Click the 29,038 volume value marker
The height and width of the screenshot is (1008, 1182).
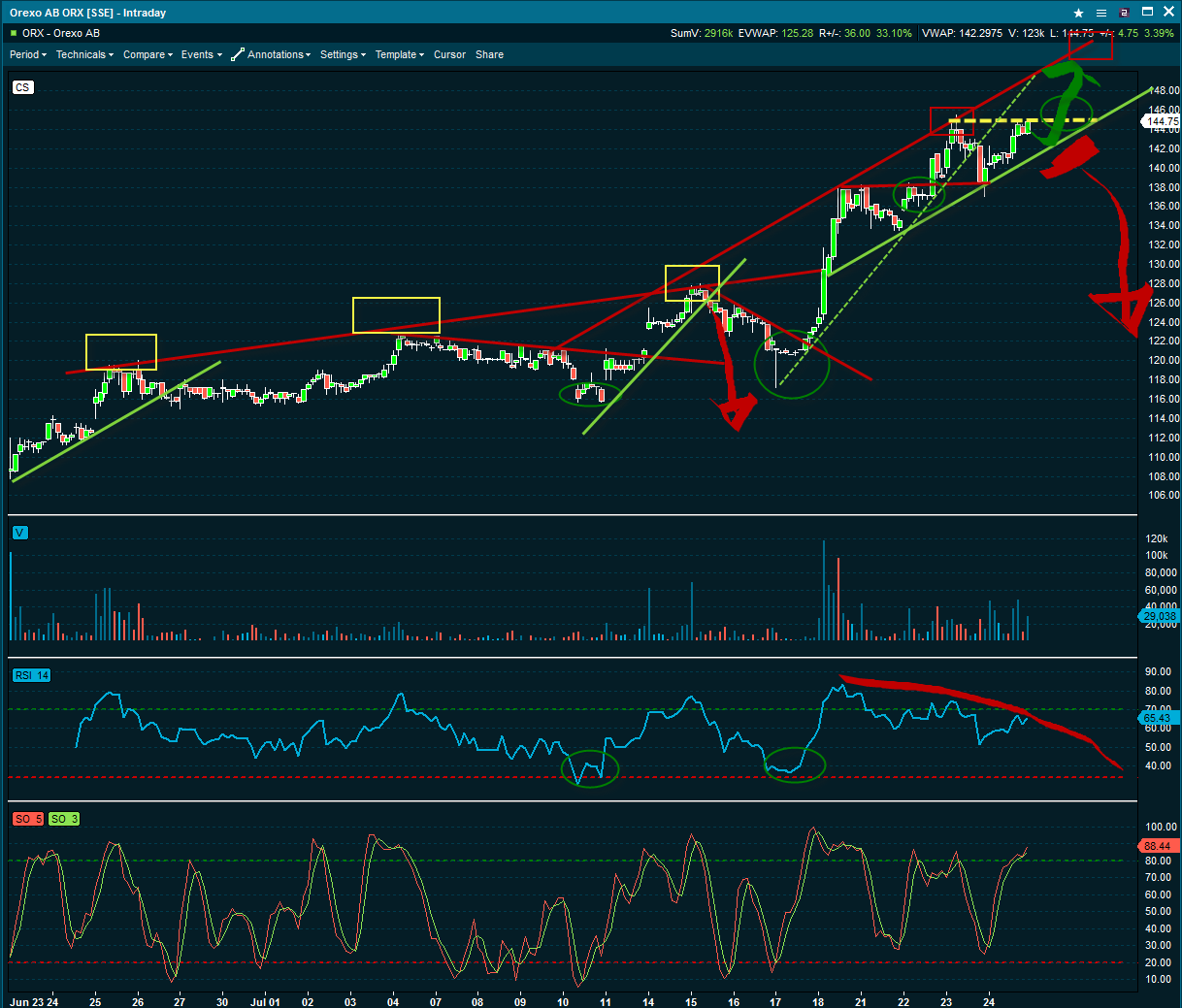1160,616
